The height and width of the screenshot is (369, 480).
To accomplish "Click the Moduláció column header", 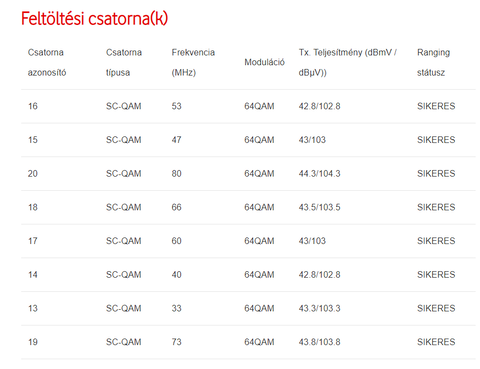I will [264, 62].
